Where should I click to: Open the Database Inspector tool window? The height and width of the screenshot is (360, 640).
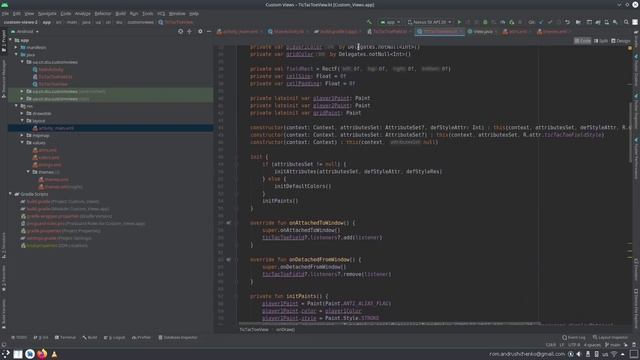178,338
